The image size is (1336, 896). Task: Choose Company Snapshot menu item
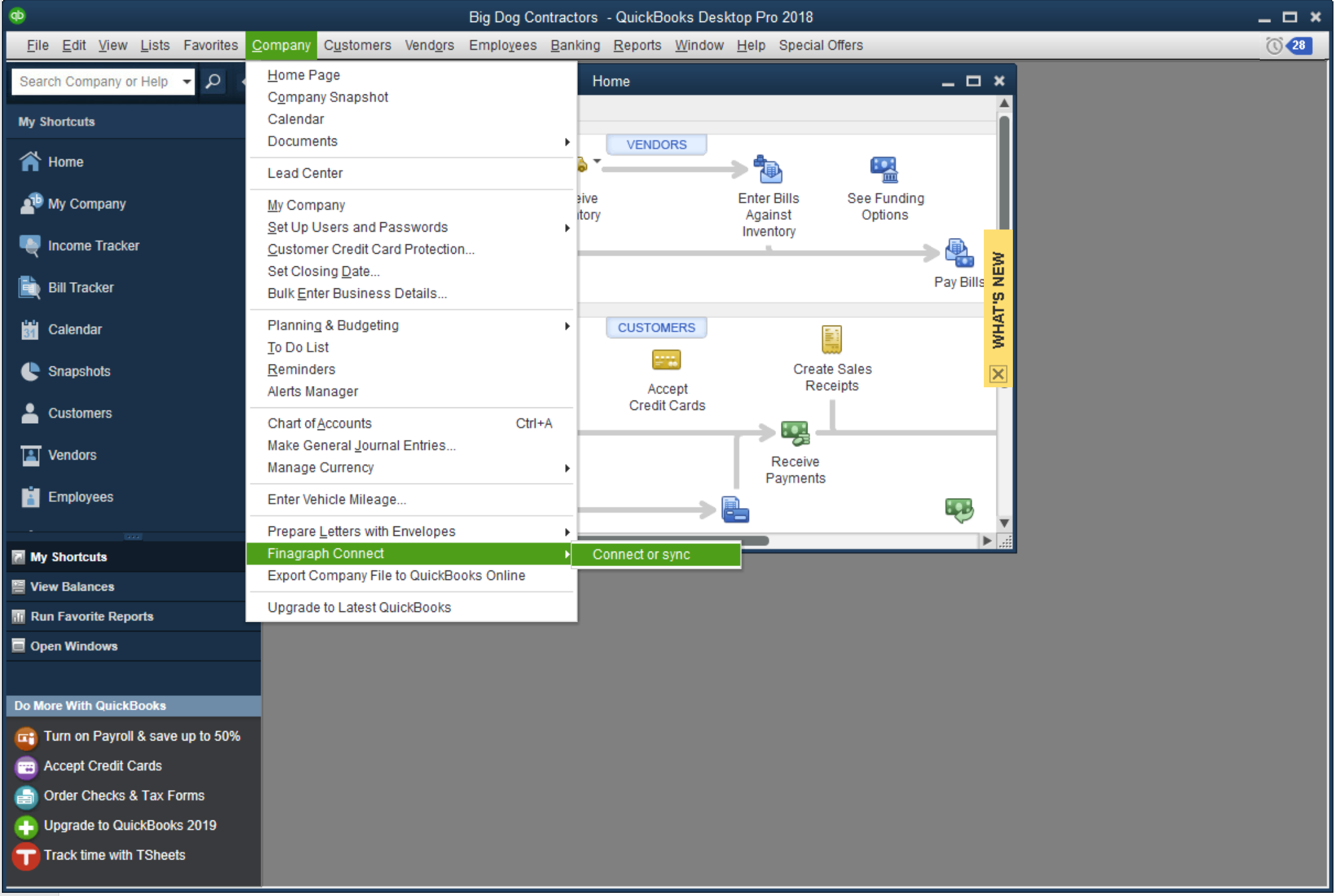click(x=411, y=97)
